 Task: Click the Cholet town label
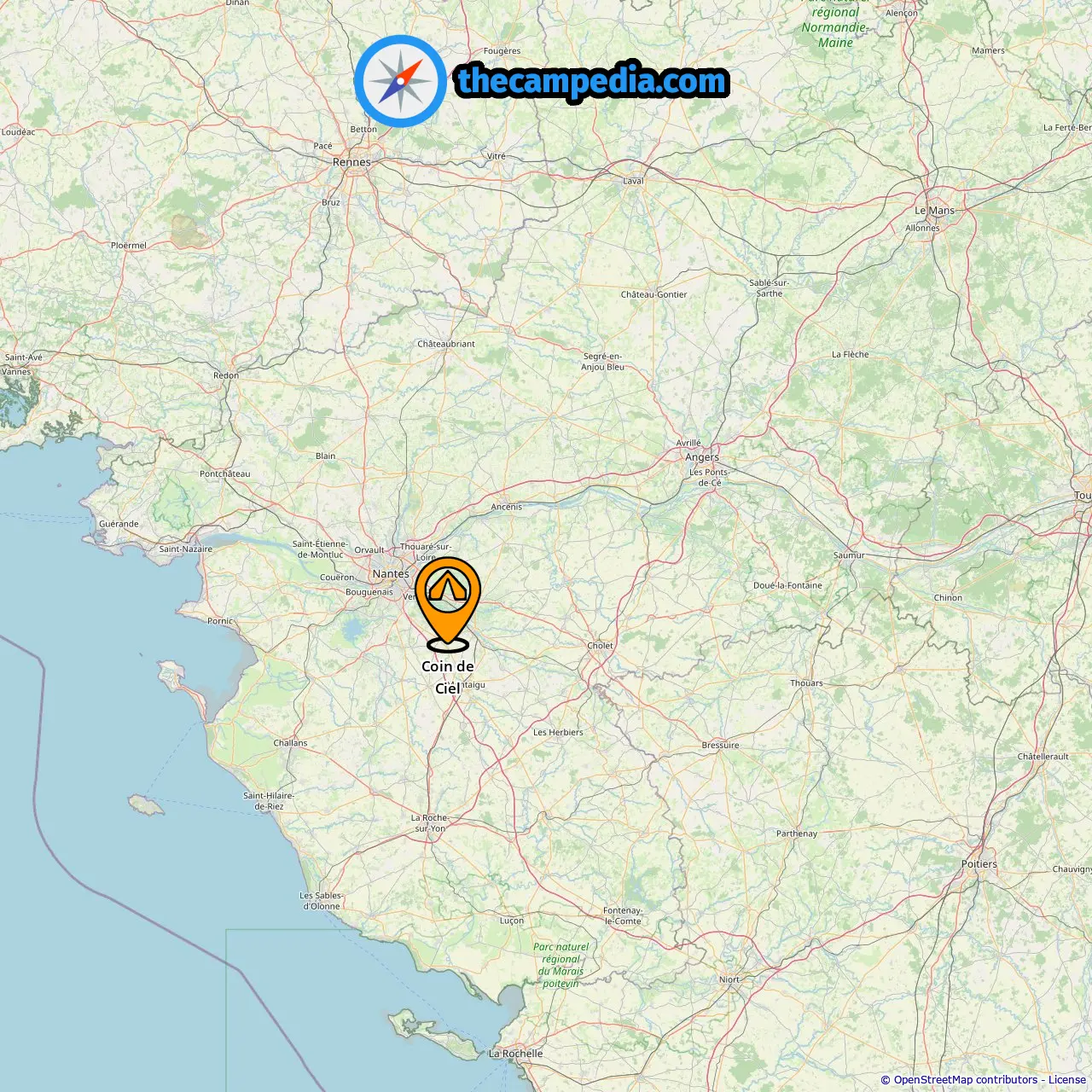[600, 646]
